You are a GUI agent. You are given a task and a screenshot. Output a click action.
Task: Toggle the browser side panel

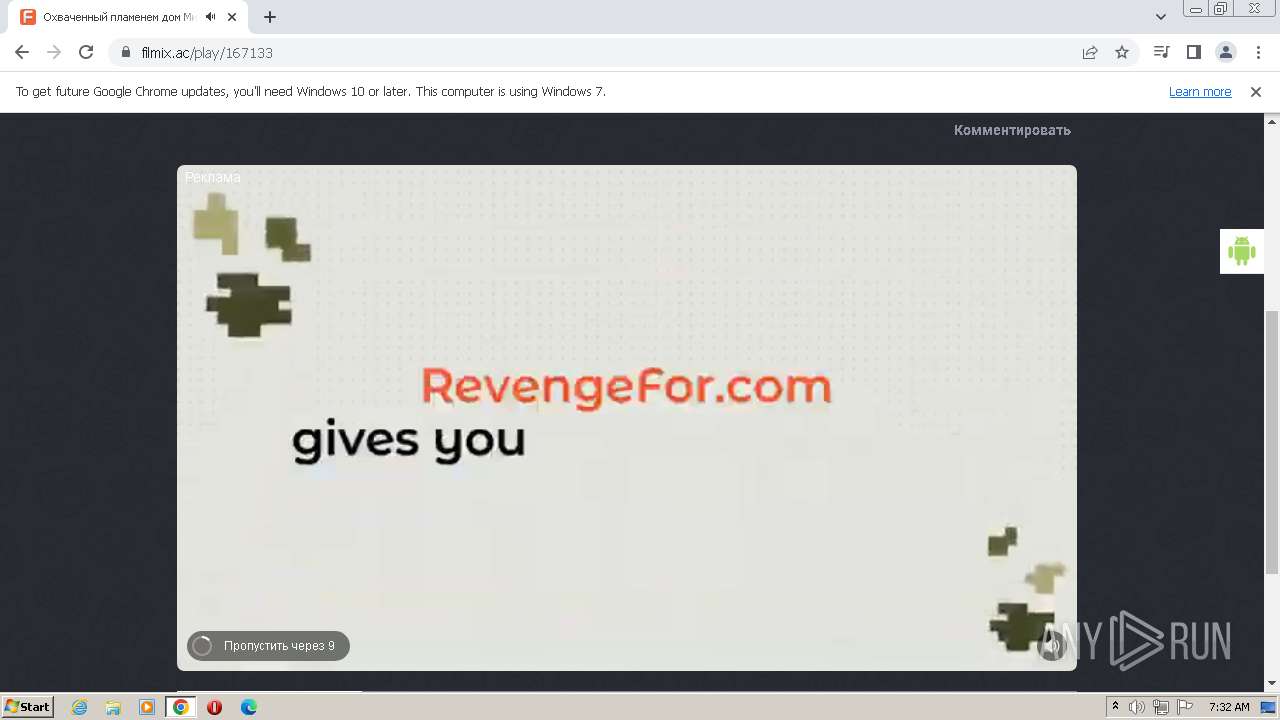[x=1193, y=52]
